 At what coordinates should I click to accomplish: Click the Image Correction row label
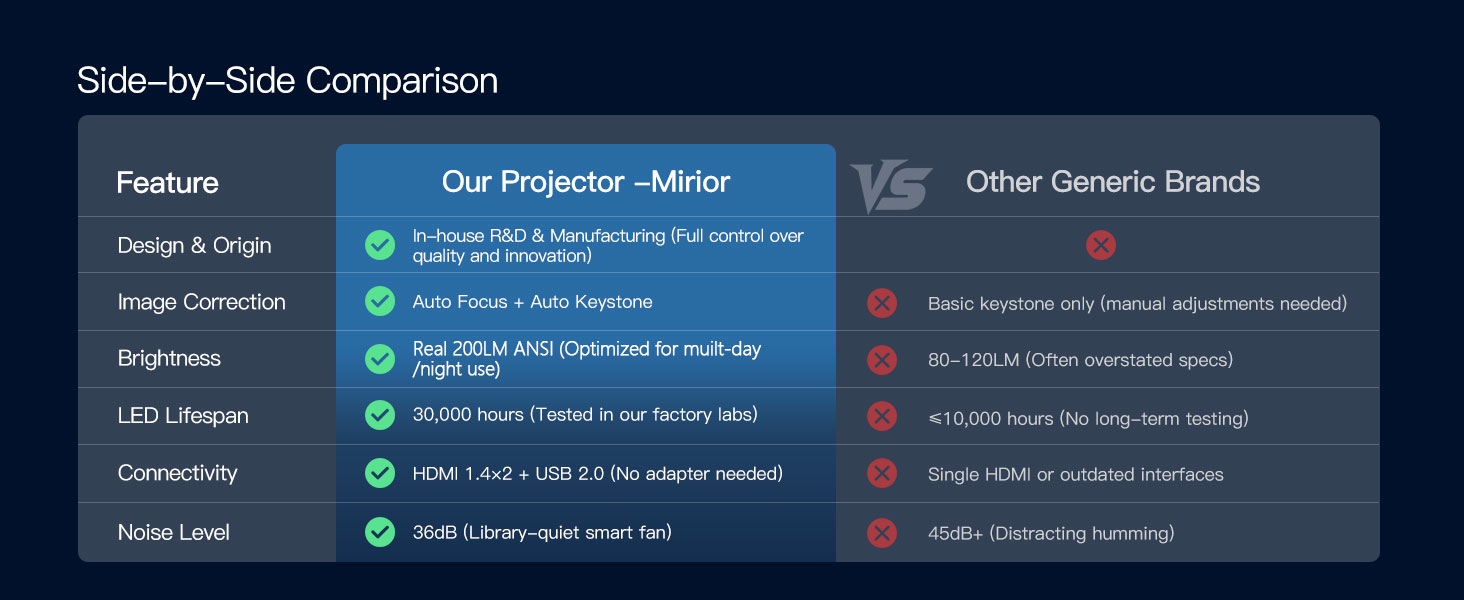201,302
